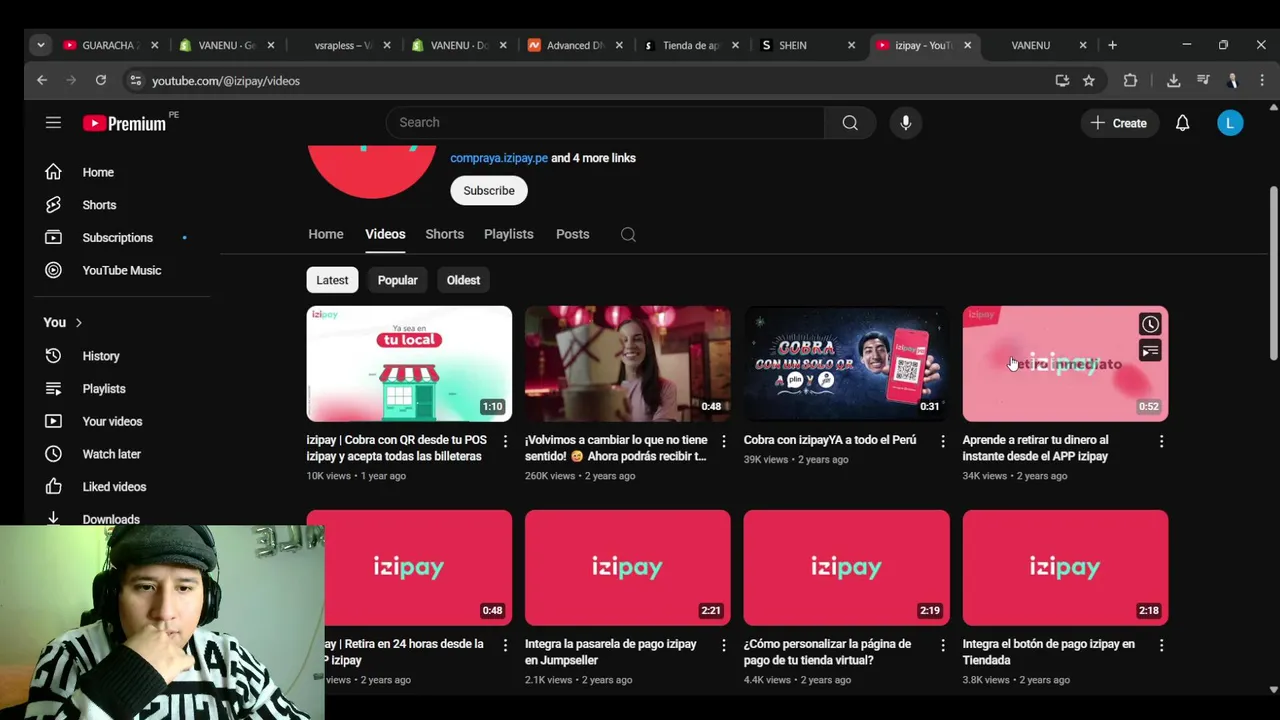The height and width of the screenshot is (720, 1280).
Task: Open browser downloads icon
Action: click(1173, 80)
